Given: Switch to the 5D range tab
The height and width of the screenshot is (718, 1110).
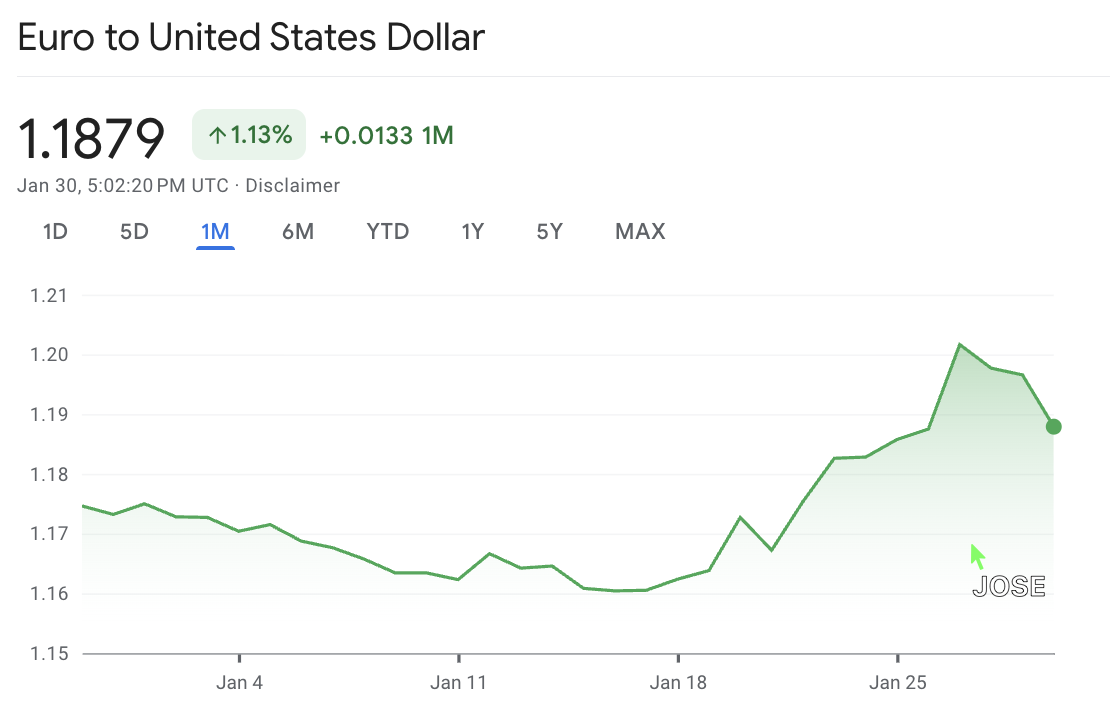Looking at the screenshot, I should (134, 232).
